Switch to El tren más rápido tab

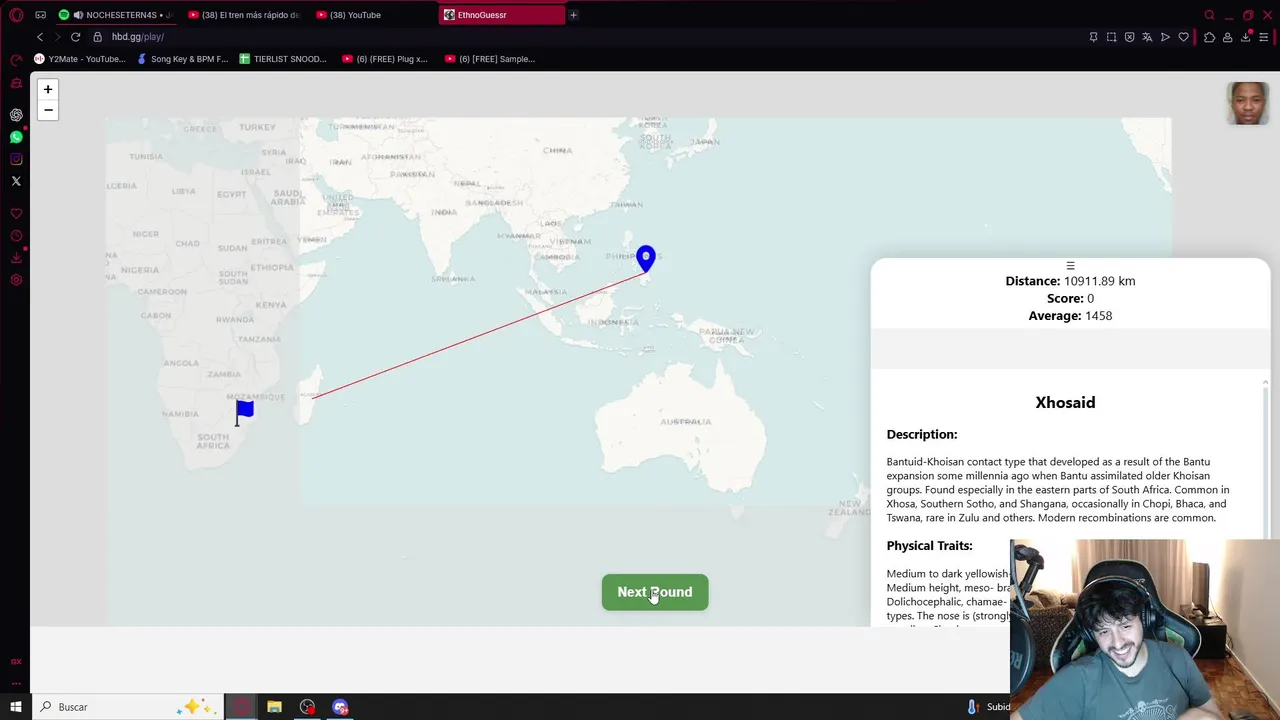[x=244, y=15]
